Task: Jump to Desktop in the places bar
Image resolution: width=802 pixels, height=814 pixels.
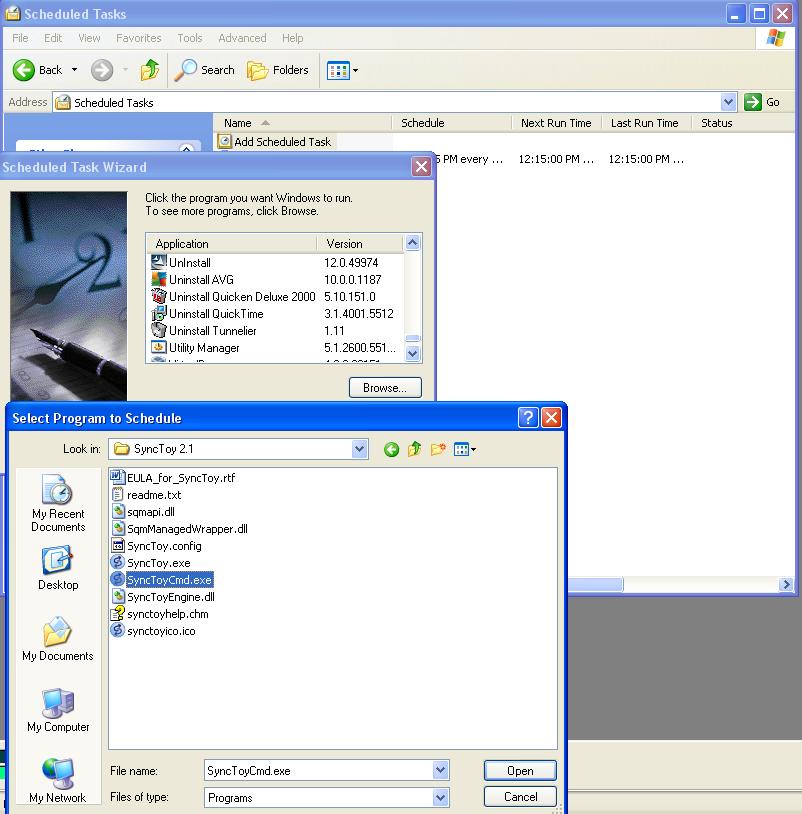Action: pyautogui.click(x=58, y=568)
